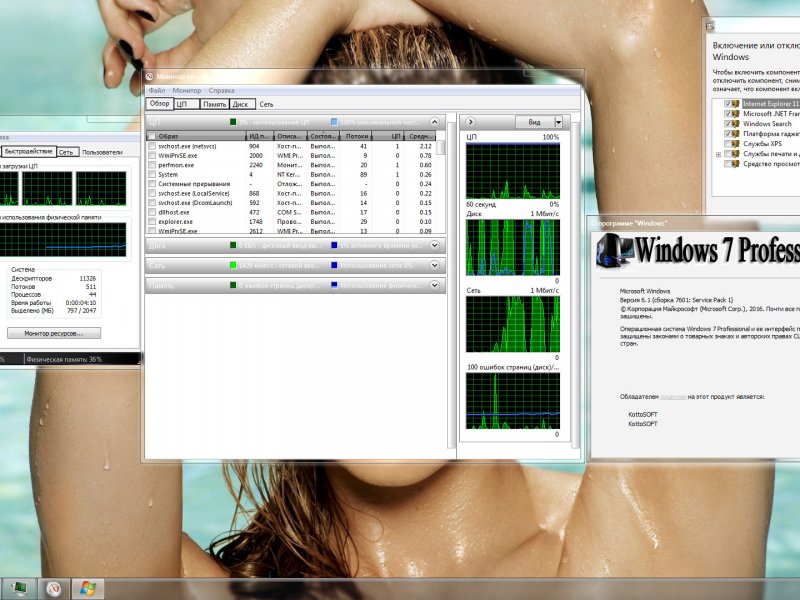Click physical memory usage graph in Task Manager
The image size is (800, 600).
(63, 240)
